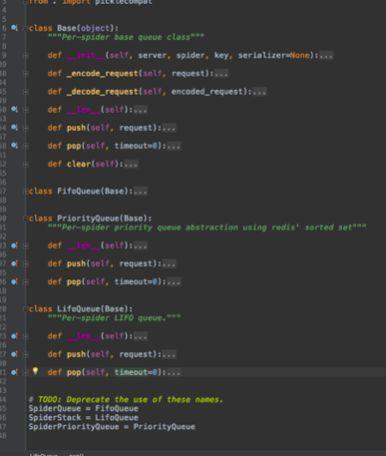Viewport: 386px width, 456px height.
Task: Click the overrides gutter icon beside LifoQueue __len__
Action: (x=14, y=336)
